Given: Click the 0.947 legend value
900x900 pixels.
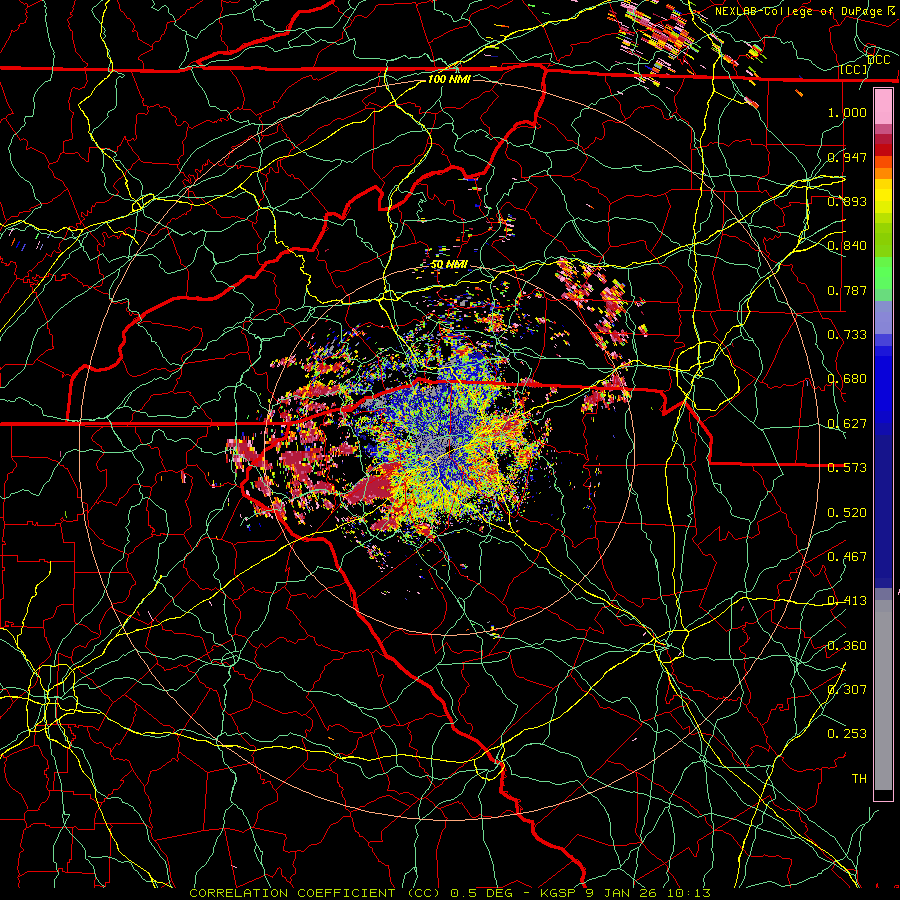Looking at the screenshot, I should click(x=847, y=157).
